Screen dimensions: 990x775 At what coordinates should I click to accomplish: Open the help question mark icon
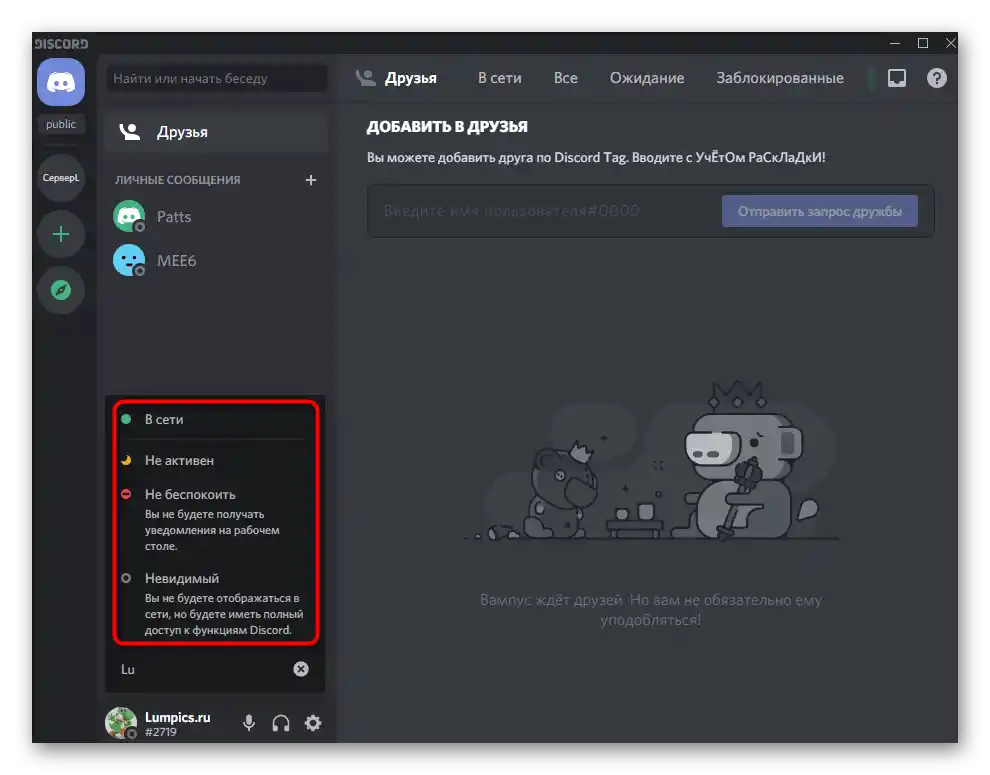point(936,78)
